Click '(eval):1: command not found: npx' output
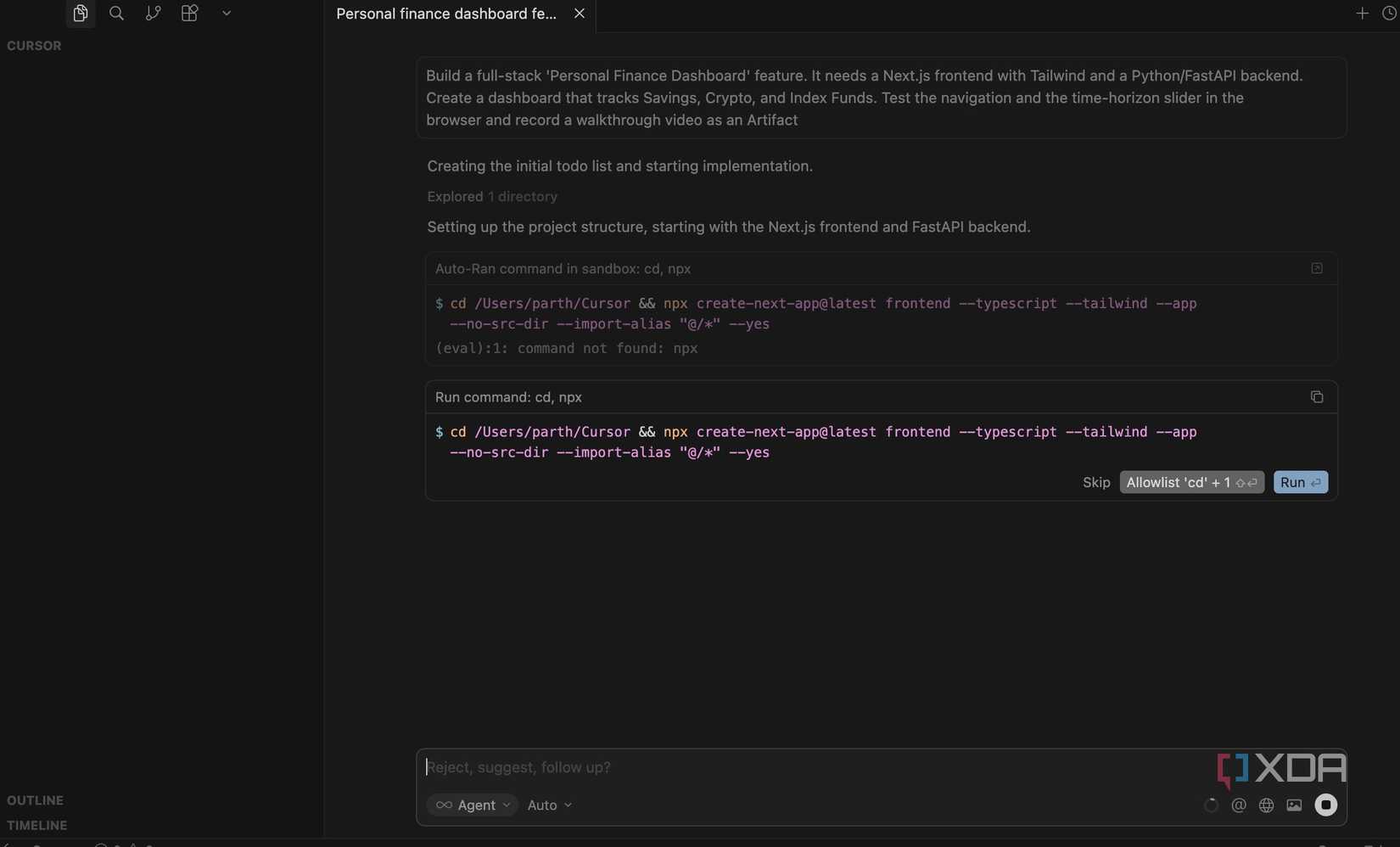This screenshot has height=847, width=1400. pos(566,349)
